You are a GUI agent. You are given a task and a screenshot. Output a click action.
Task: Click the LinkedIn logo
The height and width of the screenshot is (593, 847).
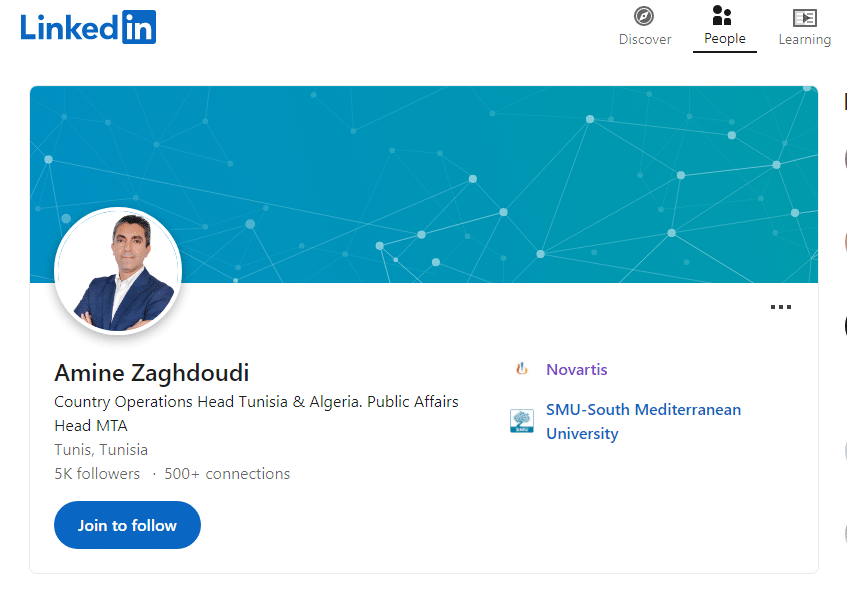tap(88, 27)
